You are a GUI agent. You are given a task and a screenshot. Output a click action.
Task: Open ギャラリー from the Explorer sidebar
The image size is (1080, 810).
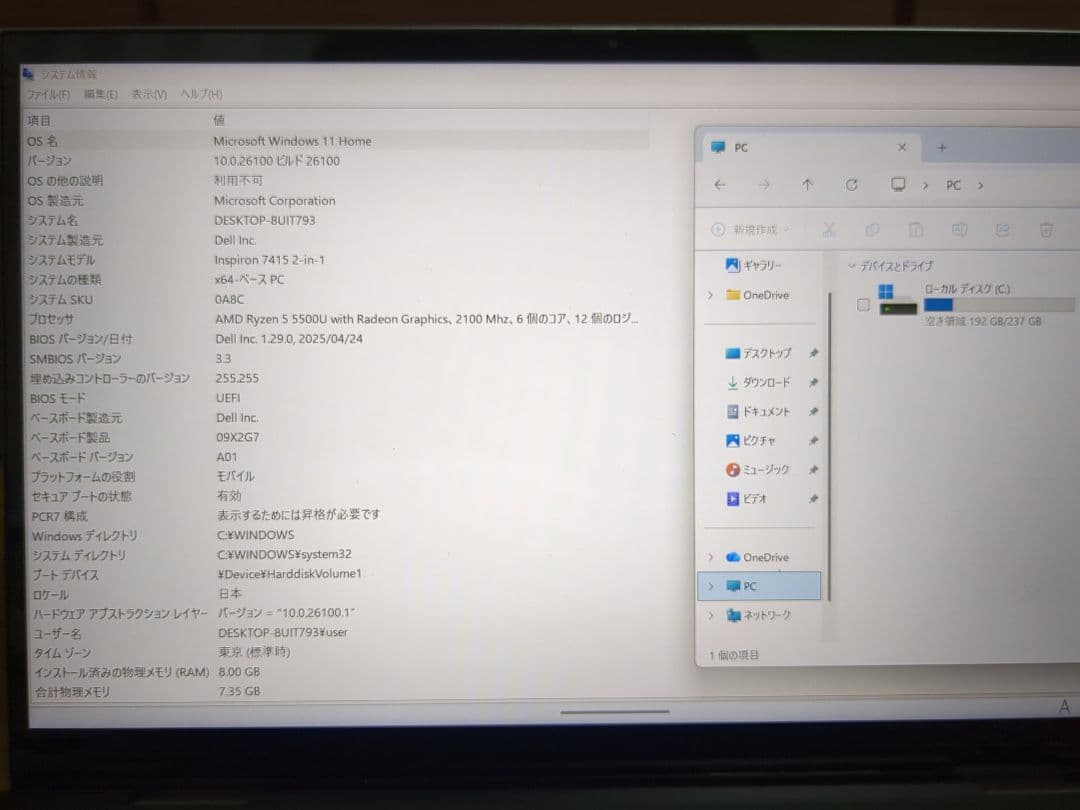pos(752,264)
